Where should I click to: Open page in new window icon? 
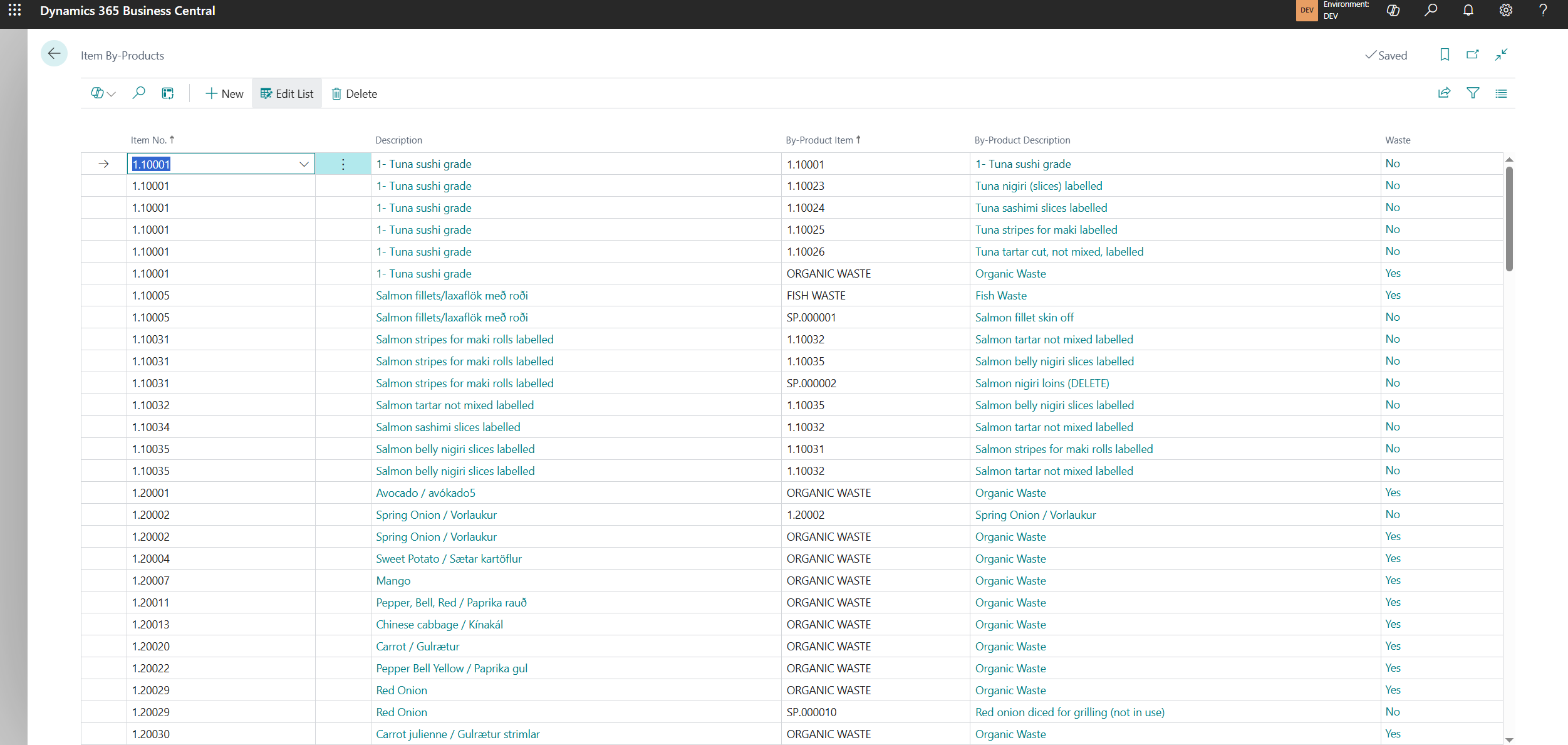pos(1472,55)
